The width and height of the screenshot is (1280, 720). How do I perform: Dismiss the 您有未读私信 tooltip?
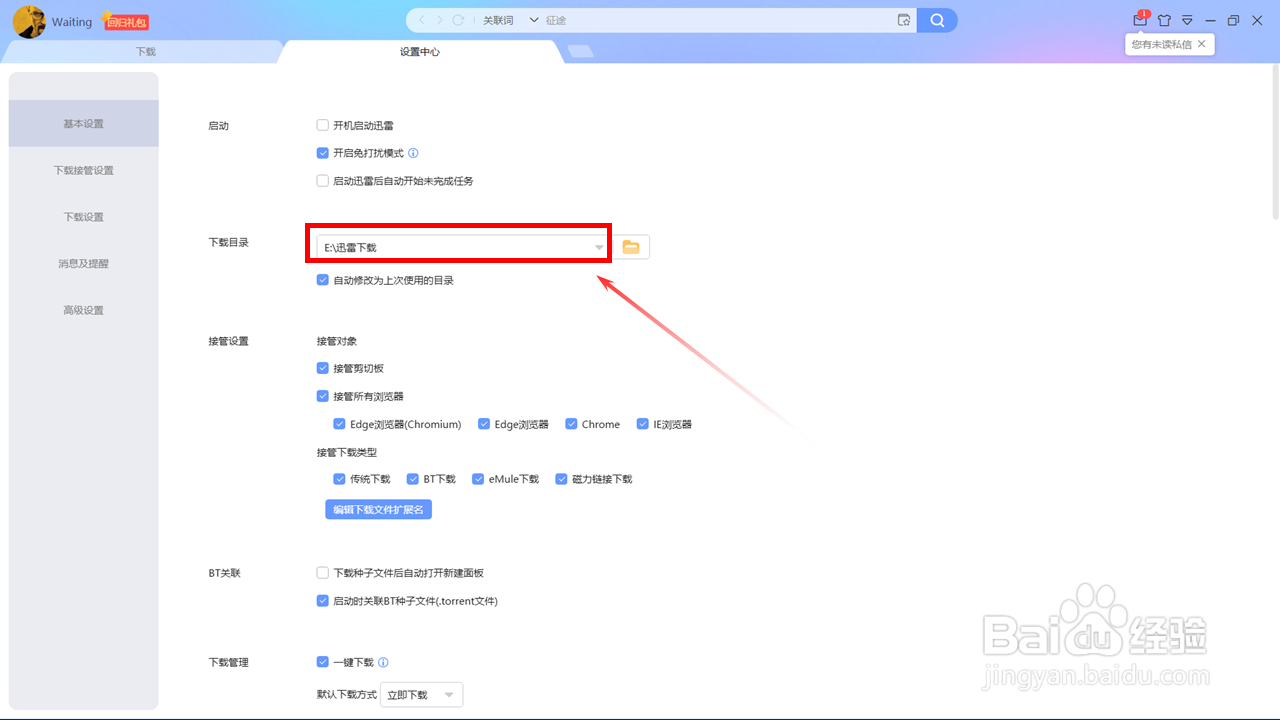tap(1201, 44)
